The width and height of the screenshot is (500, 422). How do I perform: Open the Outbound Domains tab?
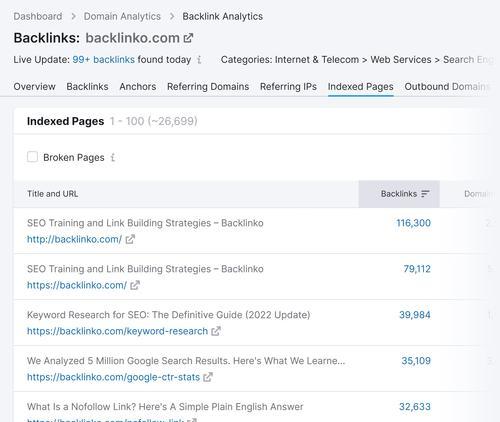pos(447,87)
